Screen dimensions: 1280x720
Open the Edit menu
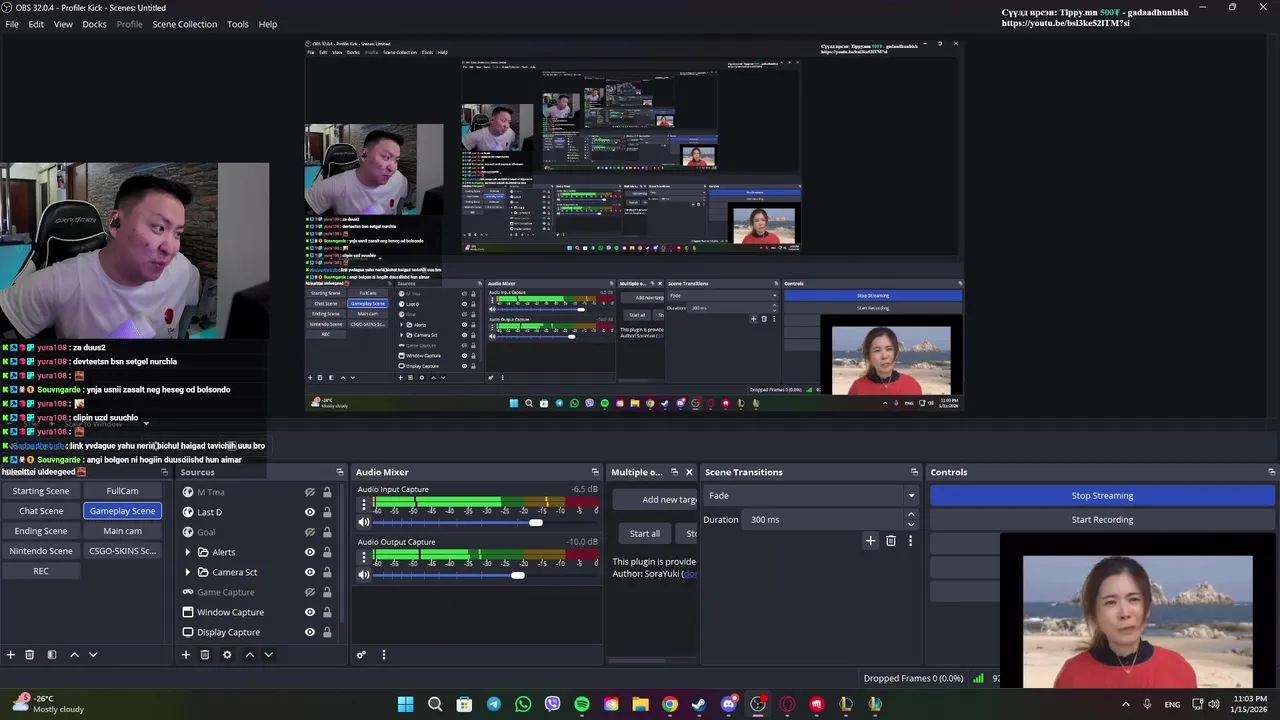point(36,24)
